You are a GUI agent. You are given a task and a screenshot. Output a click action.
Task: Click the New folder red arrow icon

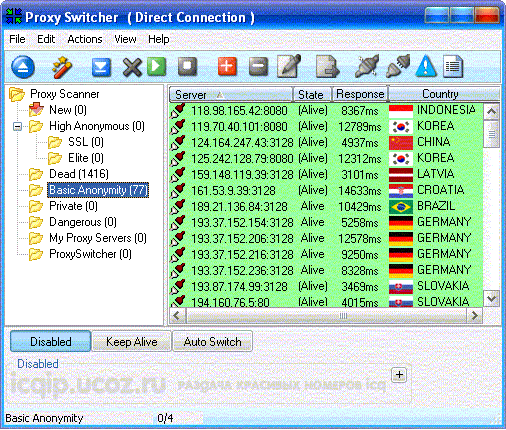click(x=36, y=109)
